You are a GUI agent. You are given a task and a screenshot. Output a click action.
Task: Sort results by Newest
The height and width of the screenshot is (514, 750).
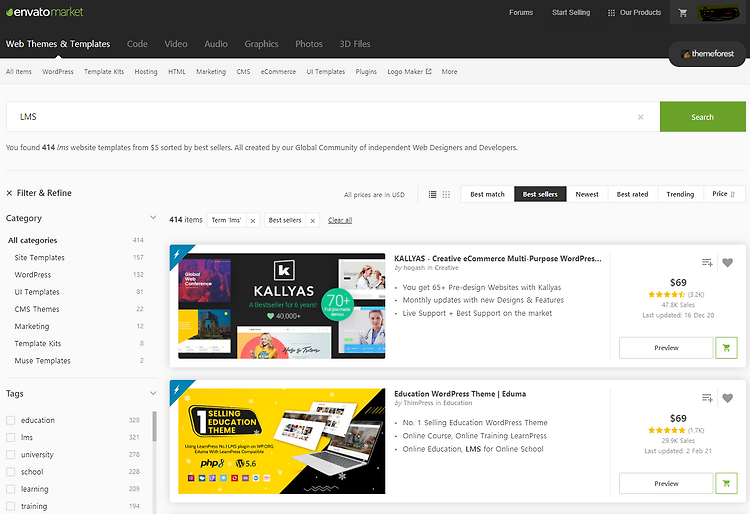tap(587, 194)
